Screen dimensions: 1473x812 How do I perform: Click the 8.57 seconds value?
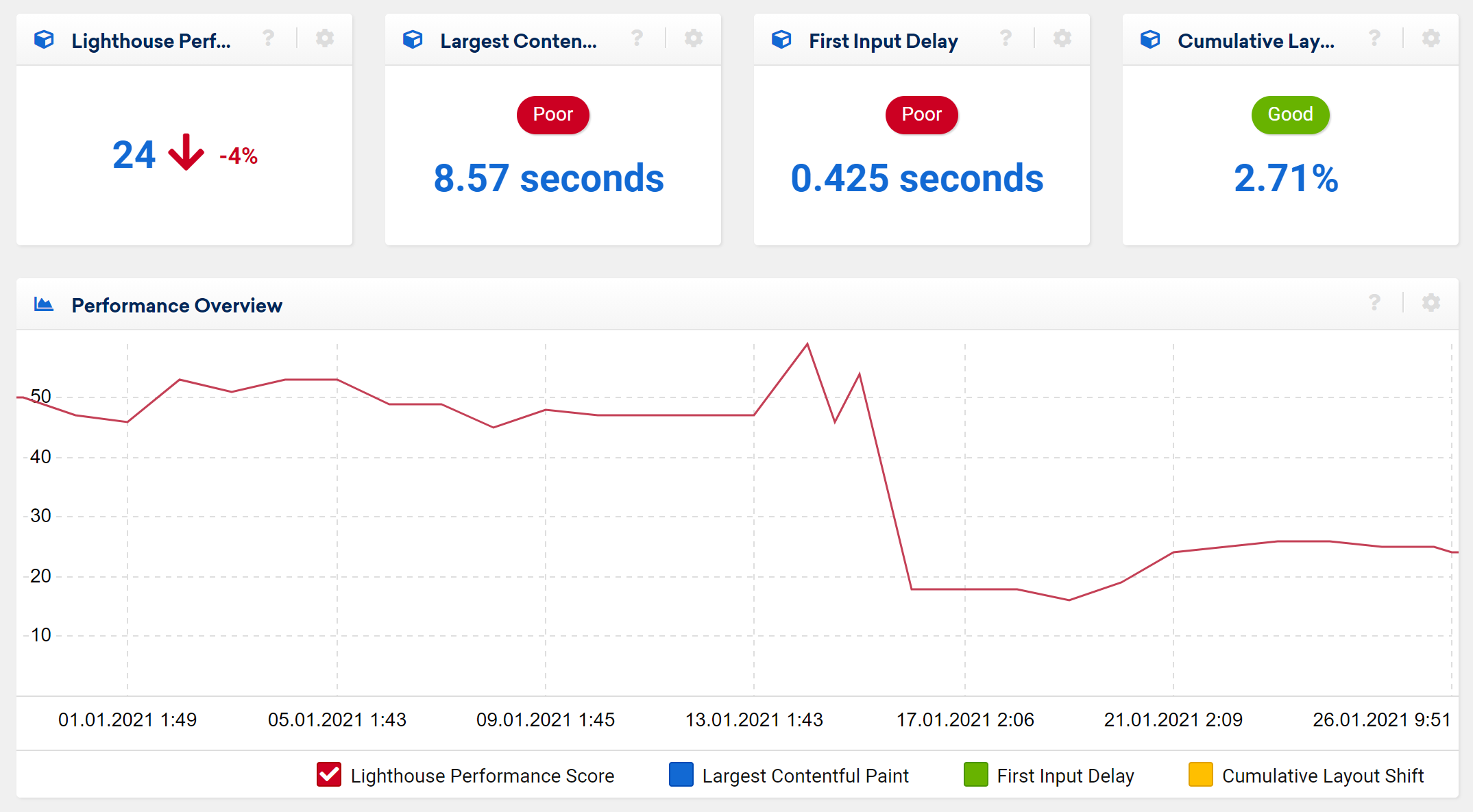tap(549, 179)
